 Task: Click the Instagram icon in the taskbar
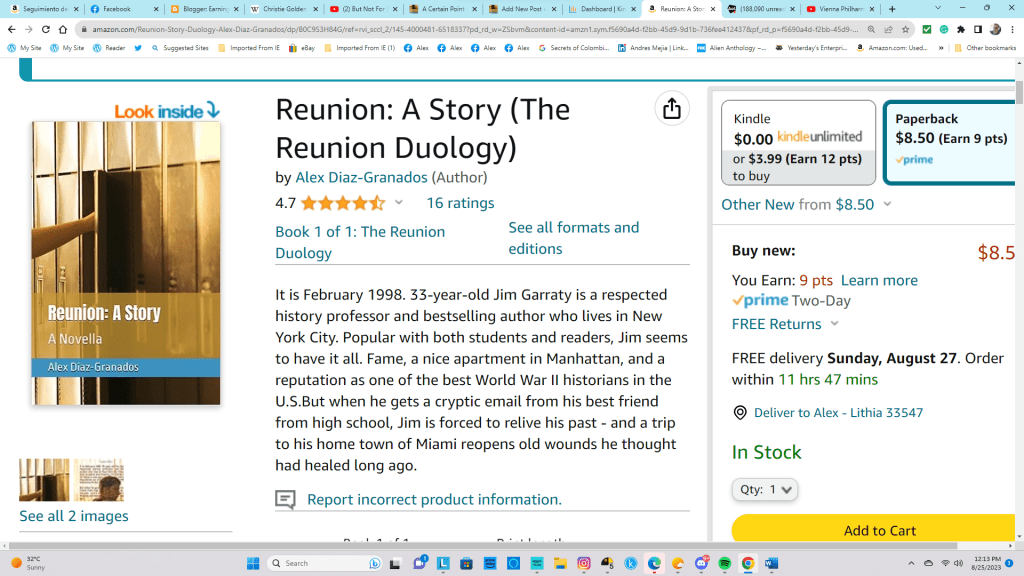pos(584,563)
